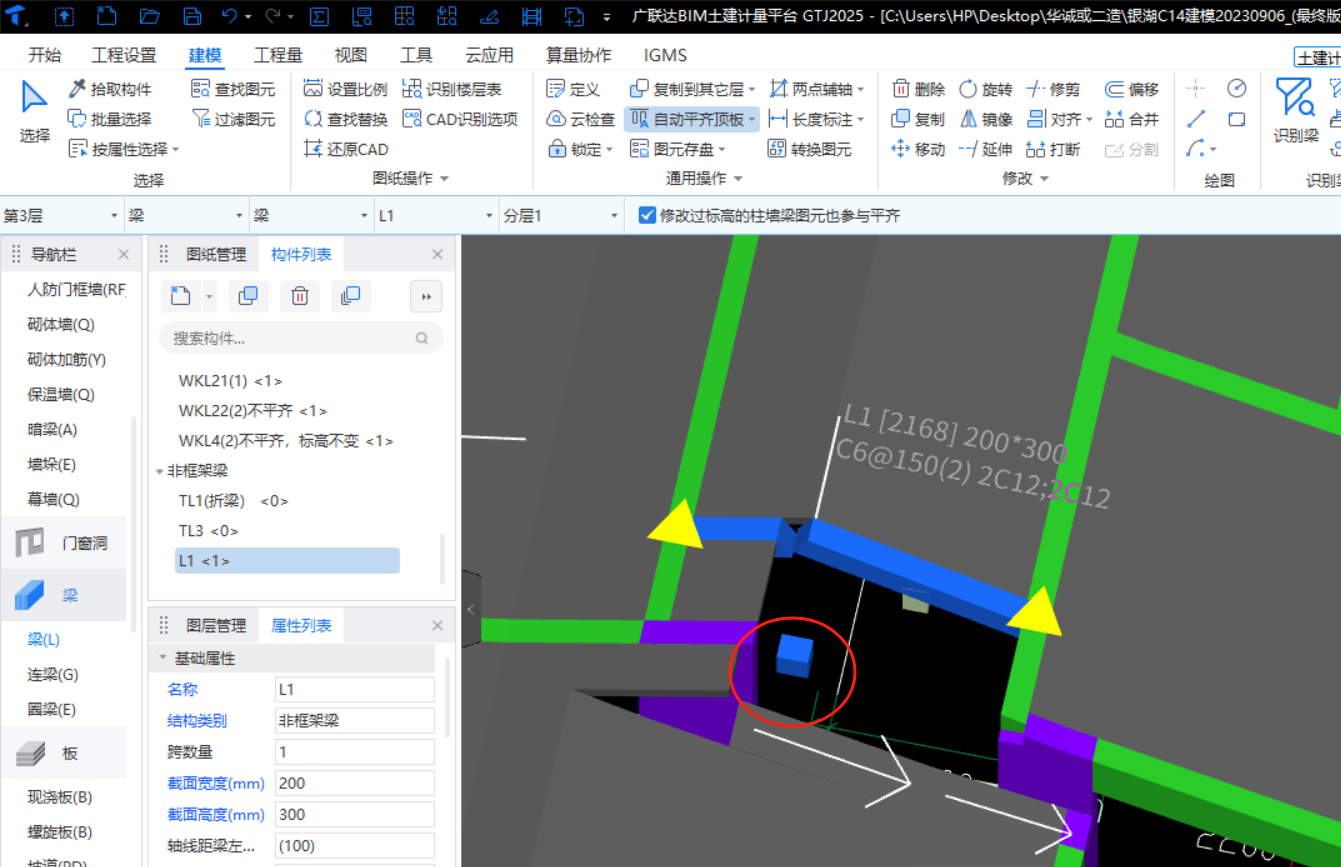Edit the 截面高度 value field 300
Viewport: 1341px width, 867px height.
[355, 814]
